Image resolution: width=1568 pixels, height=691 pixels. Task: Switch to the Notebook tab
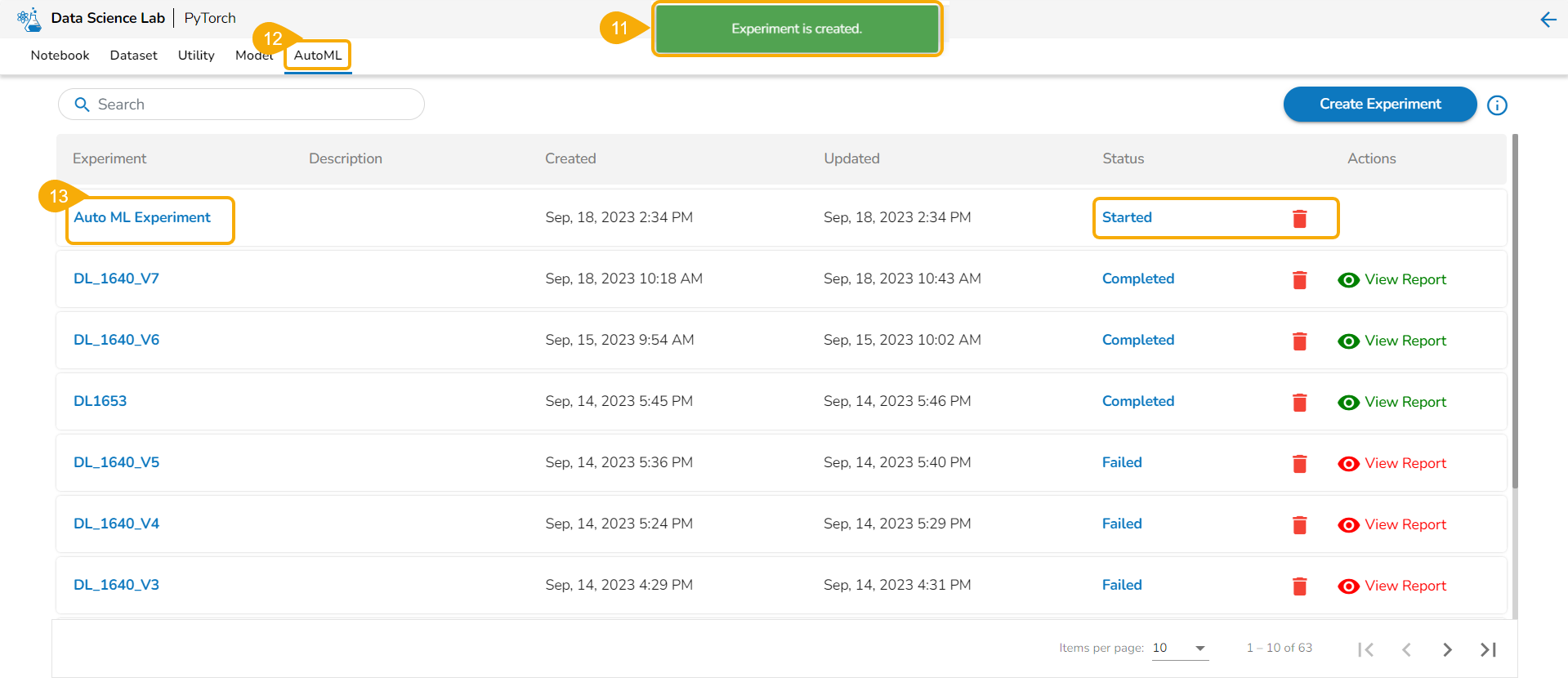tap(60, 56)
